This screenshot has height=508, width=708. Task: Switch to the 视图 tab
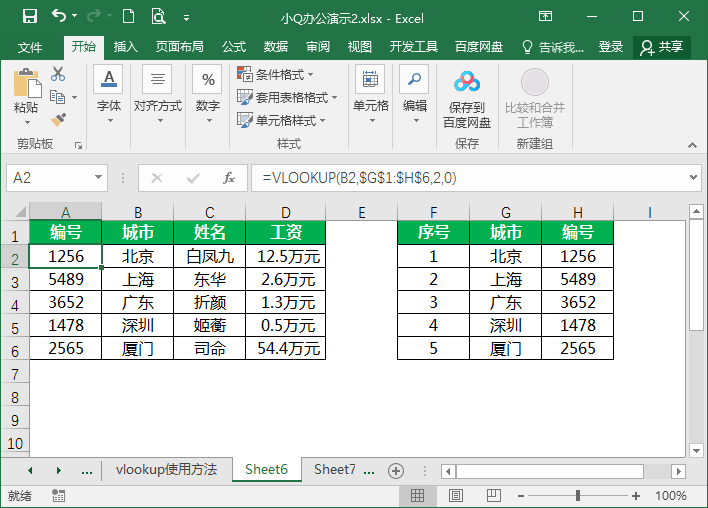[360, 47]
